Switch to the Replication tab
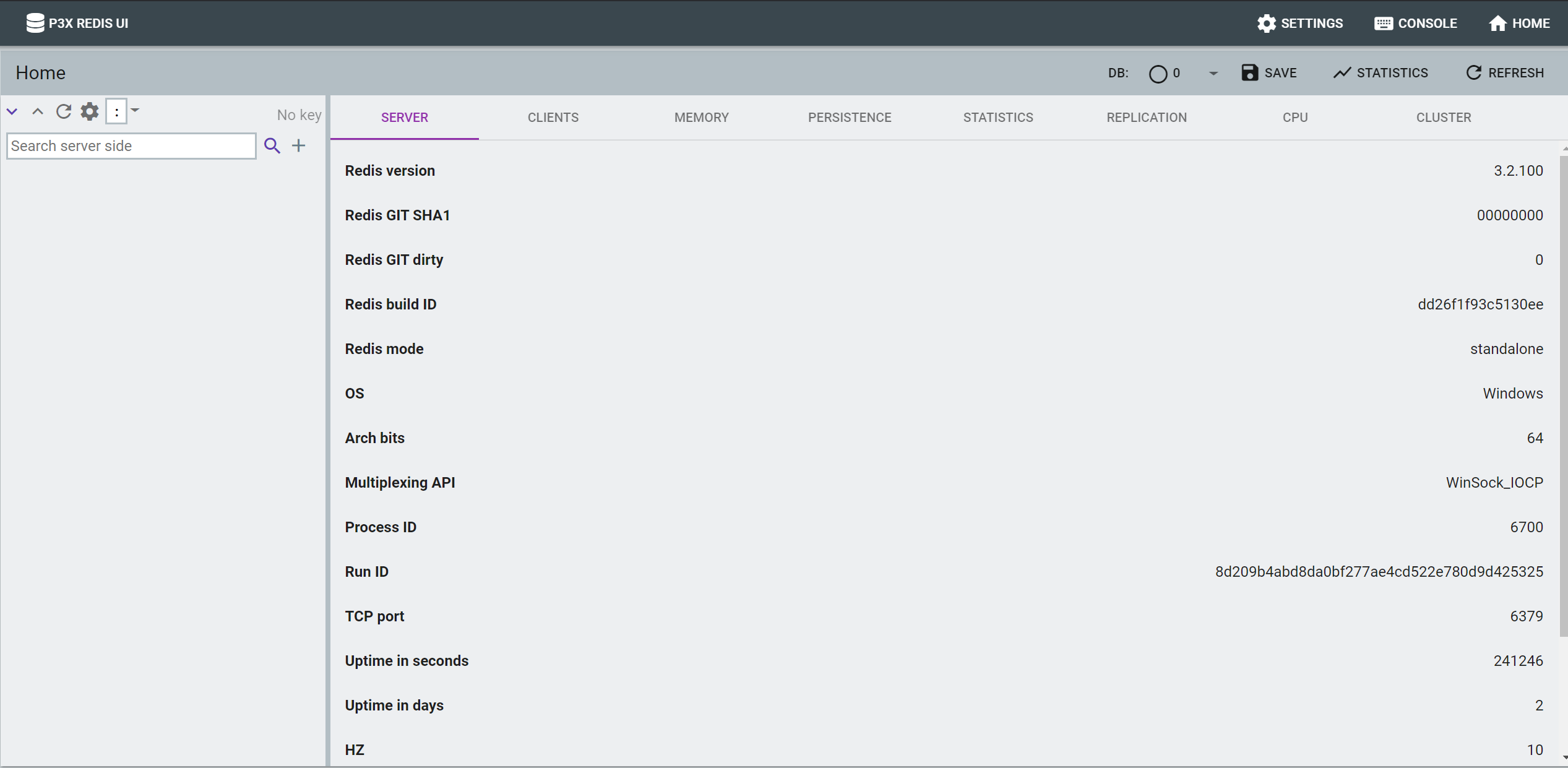Screen dimensions: 1568x768 [x=1146, y=118]
